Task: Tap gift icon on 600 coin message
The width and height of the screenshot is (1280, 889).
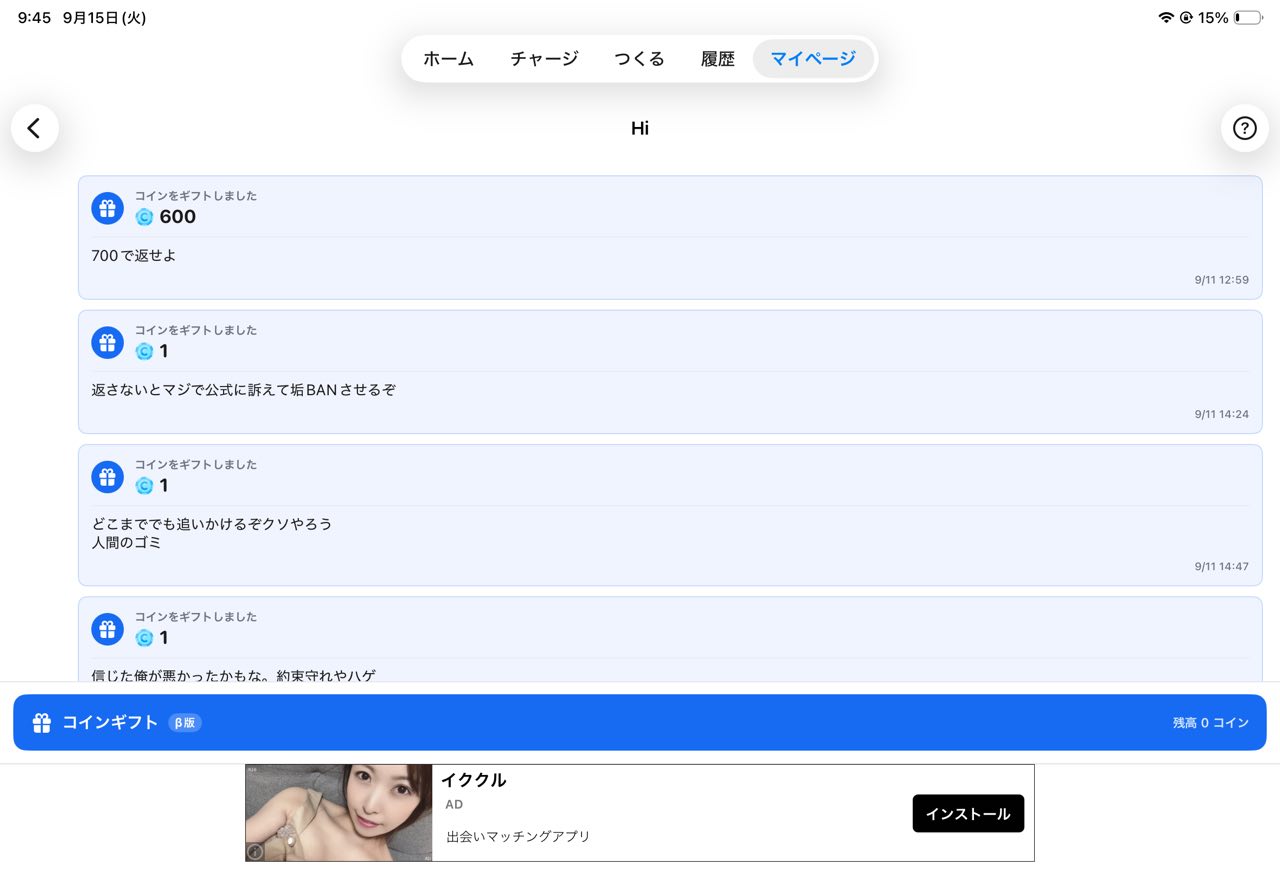Action: click(x=108, y=208)
